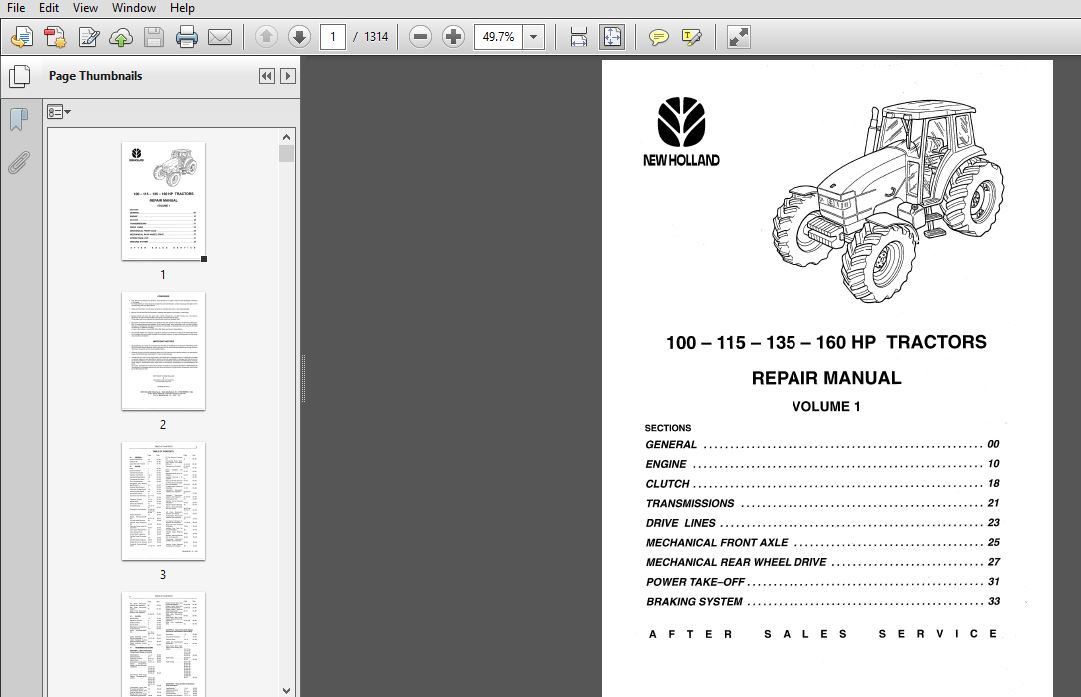Screen dimensions: 1081x697
Task: Click the thumbnail scrollbar handle
Action: pos(287,154)
